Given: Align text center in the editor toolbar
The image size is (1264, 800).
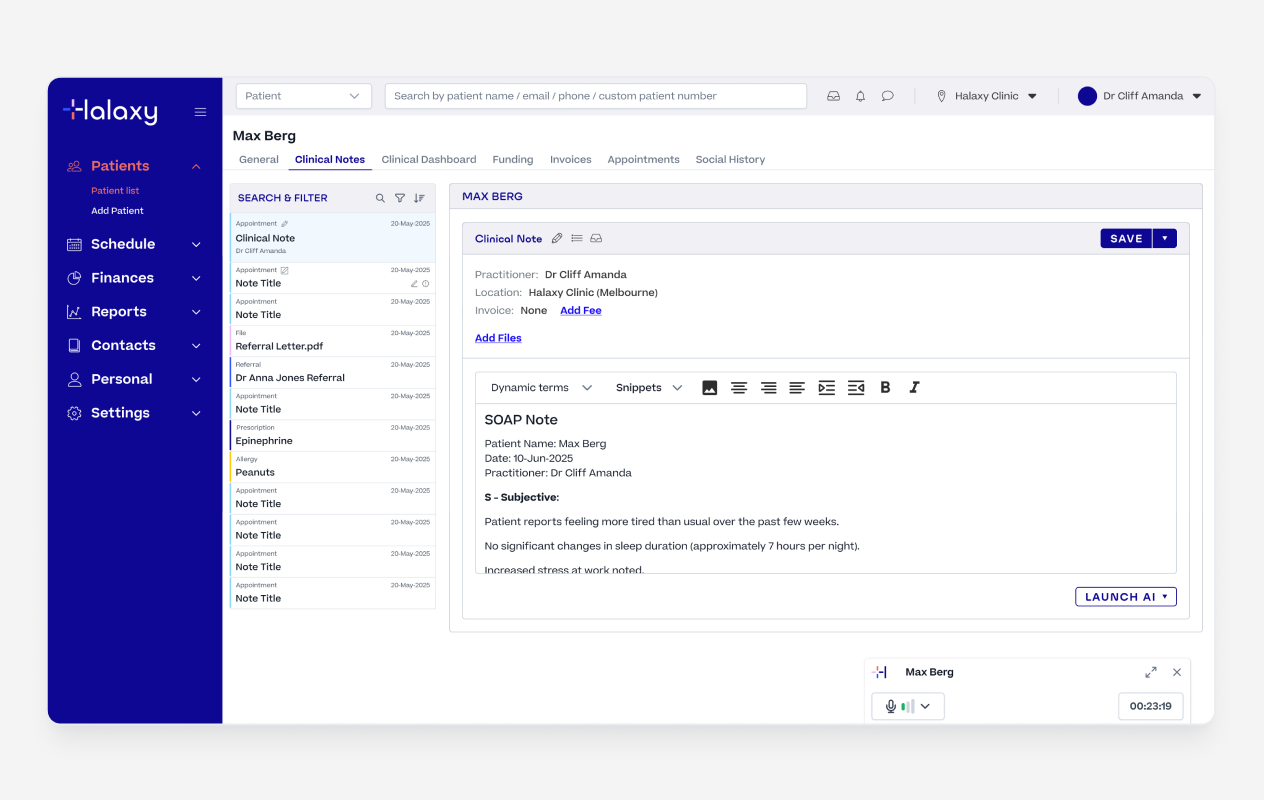Looking at the screenshot, I should (x=739, y=388).
